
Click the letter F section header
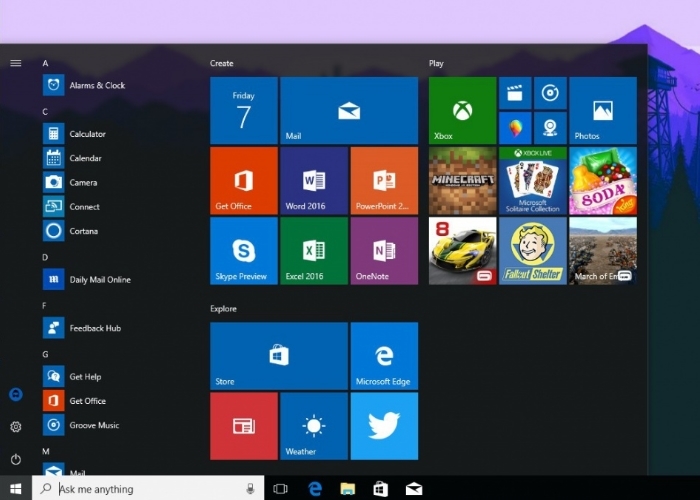pos(44,306)
